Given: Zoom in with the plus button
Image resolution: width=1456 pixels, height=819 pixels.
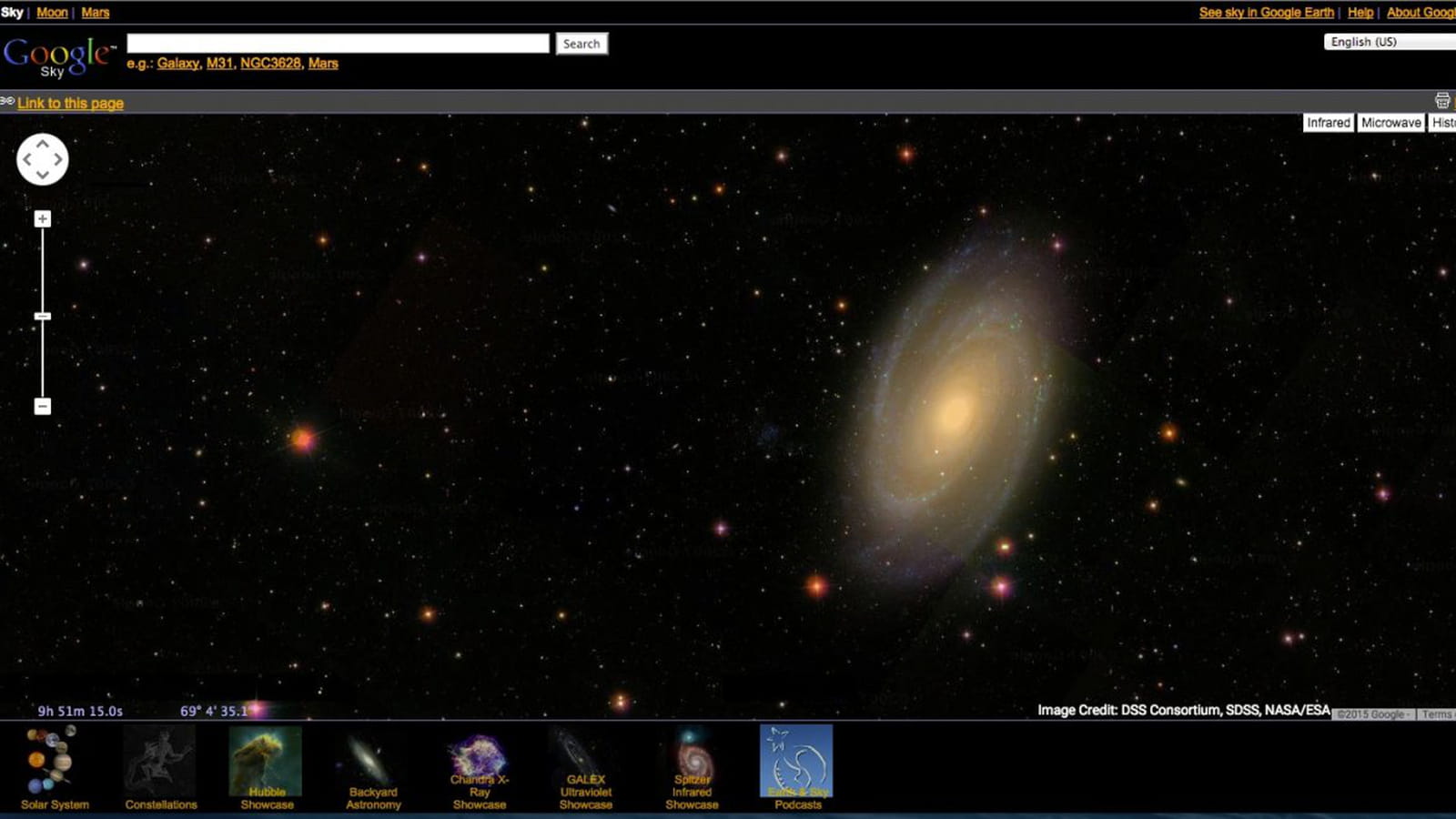Looking at the screenshot, I should [43, 219].
